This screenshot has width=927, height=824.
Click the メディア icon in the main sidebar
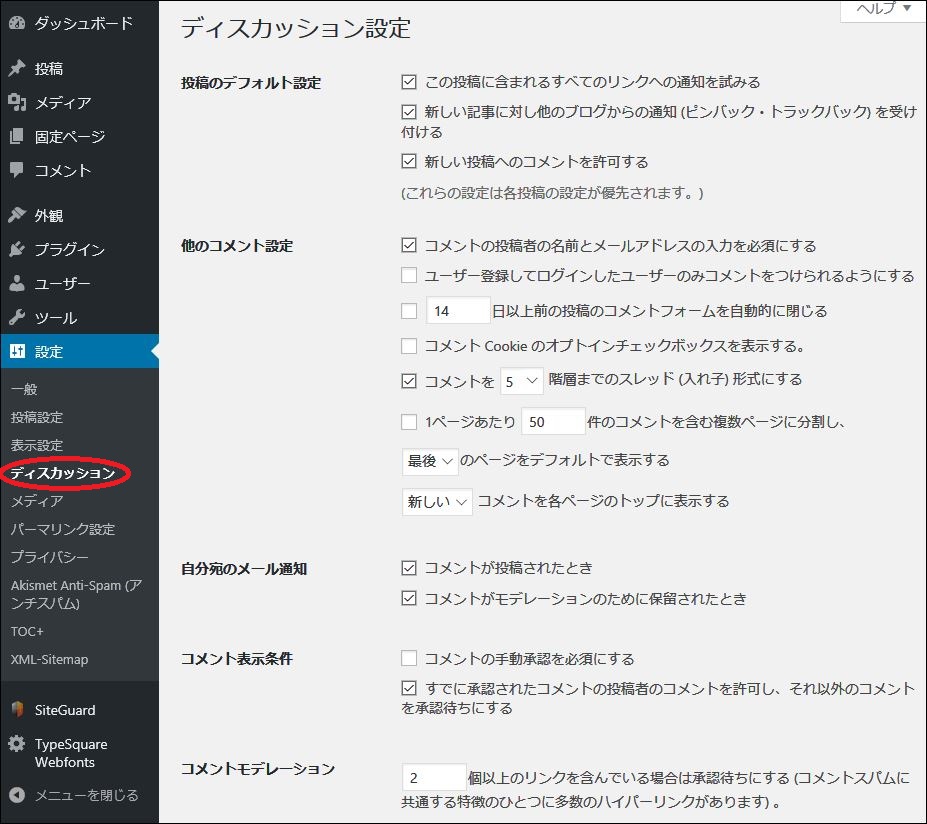(x=17, y=102)
